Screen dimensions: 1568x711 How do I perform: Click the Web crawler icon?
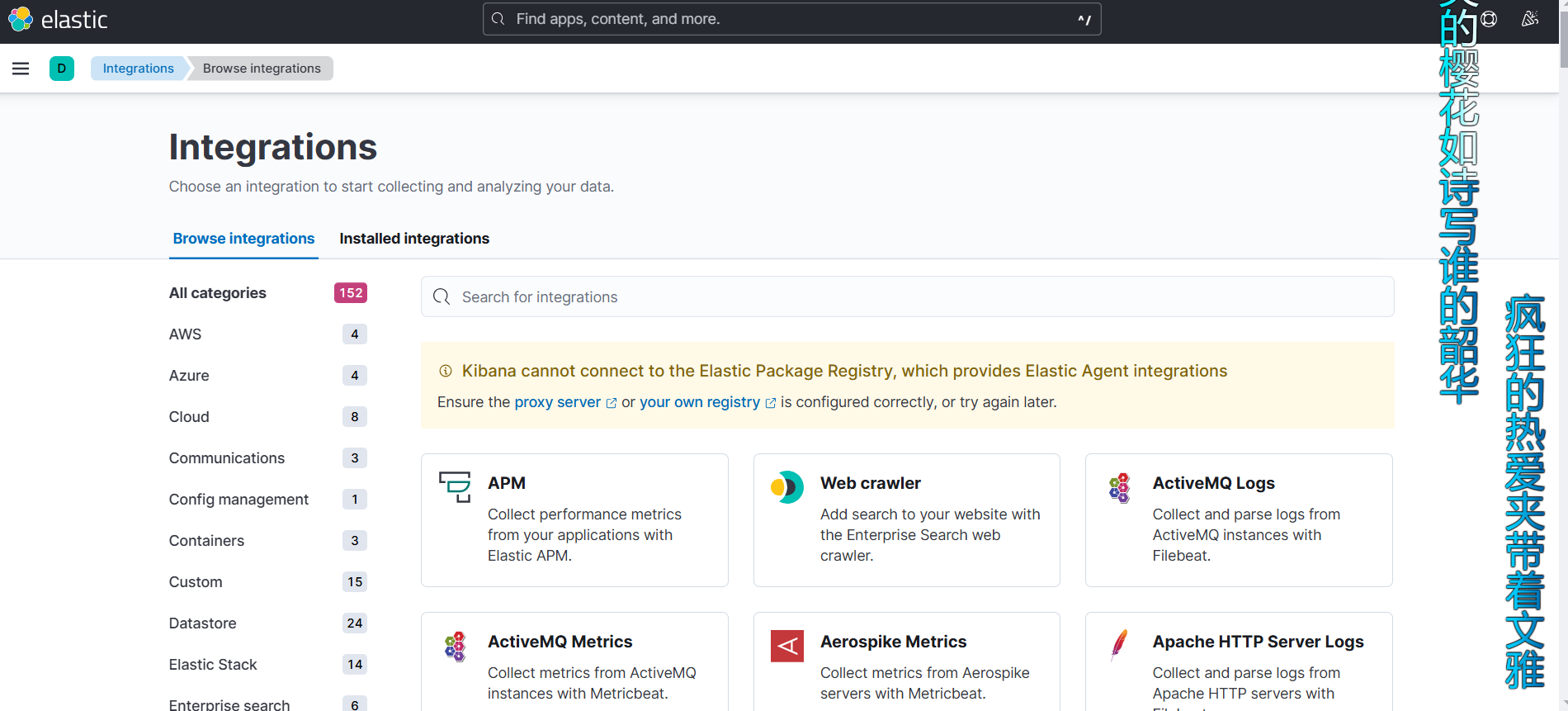[786, 487]
